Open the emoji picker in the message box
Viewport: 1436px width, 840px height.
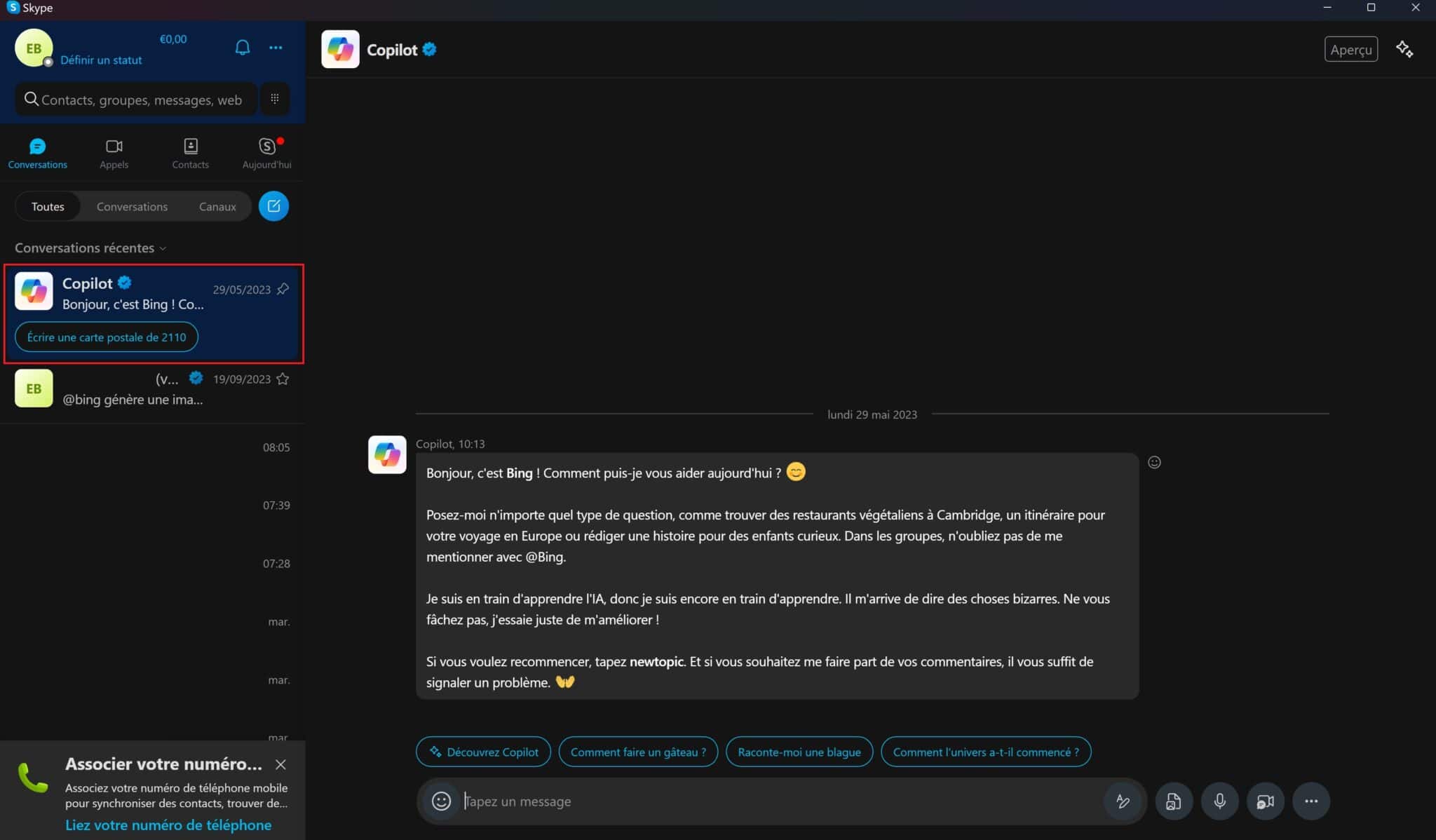(441, 801)
